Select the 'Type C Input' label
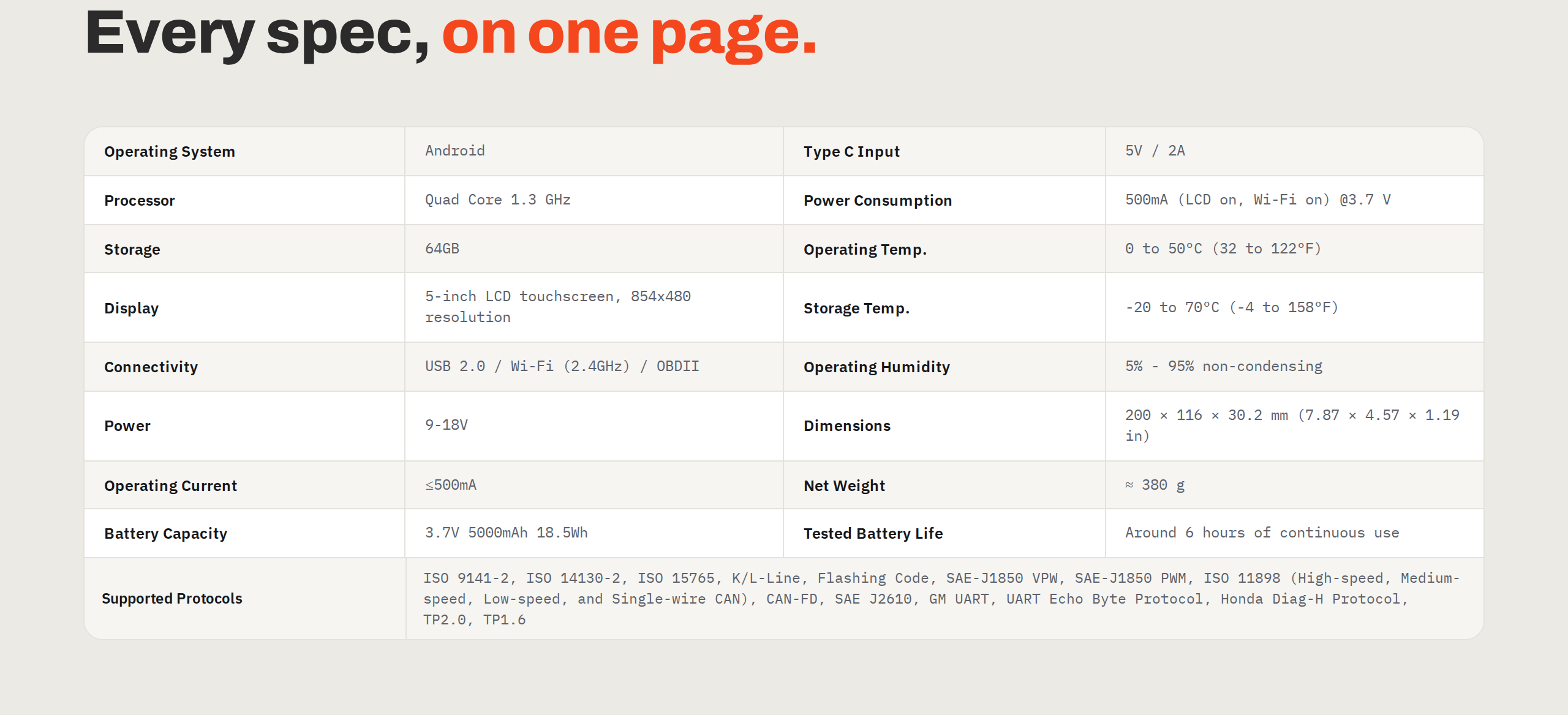 coord(851,152)
